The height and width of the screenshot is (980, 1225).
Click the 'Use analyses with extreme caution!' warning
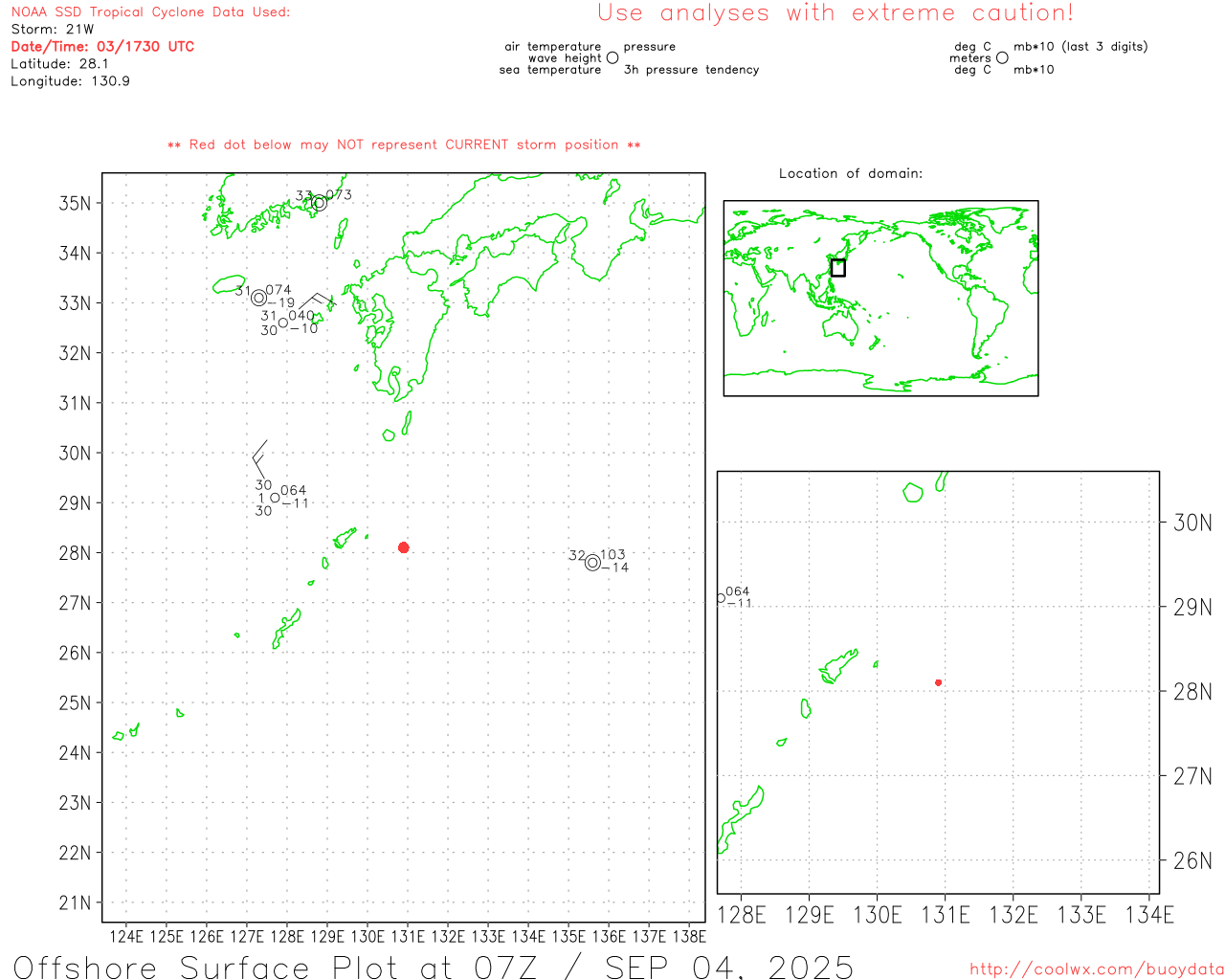[x=835, y=13]
